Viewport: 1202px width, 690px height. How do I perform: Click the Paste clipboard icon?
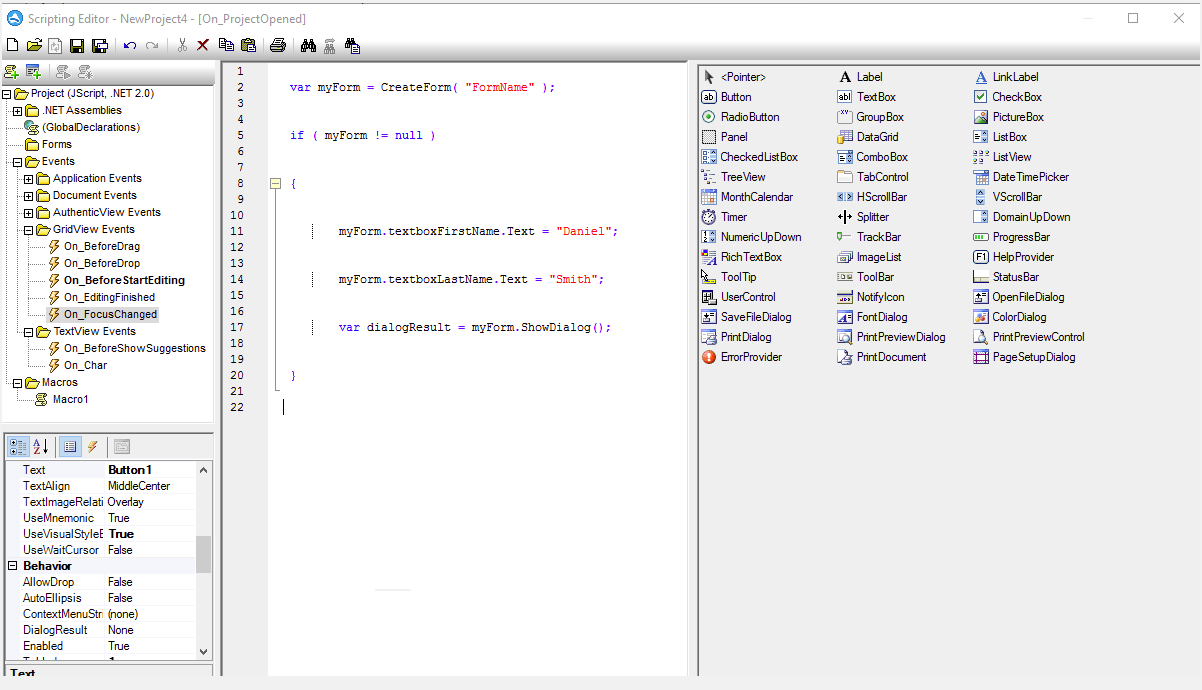[249, 45]
